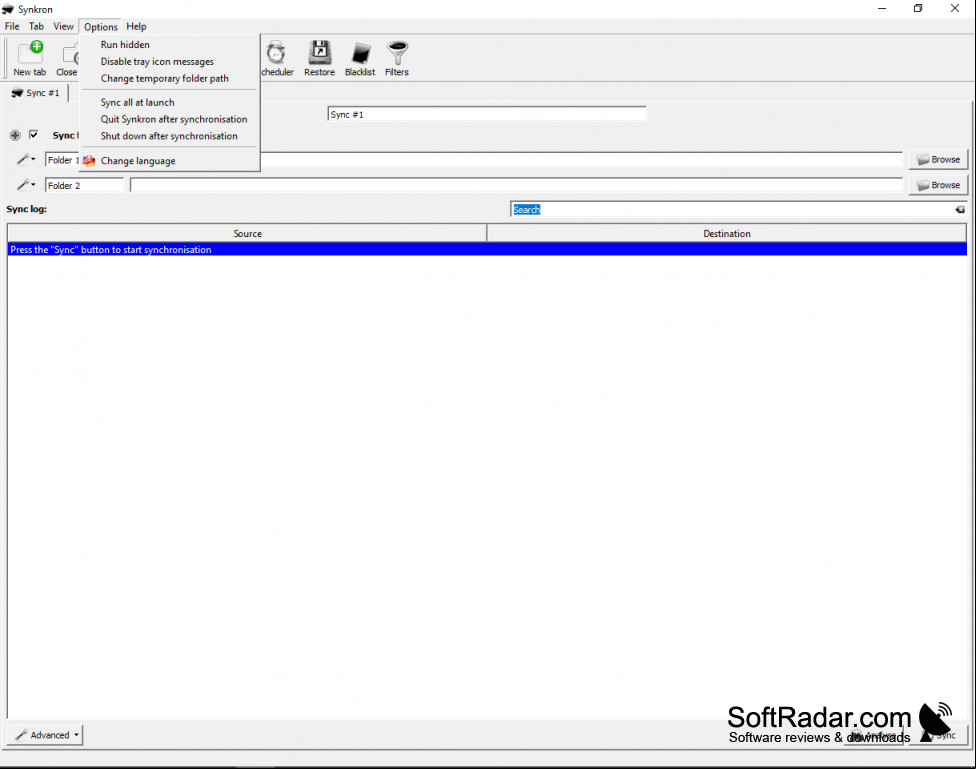The image size is (976, 769).
Task: Expand the Folder 2 wrench dropdown
Action: (26, 185)
